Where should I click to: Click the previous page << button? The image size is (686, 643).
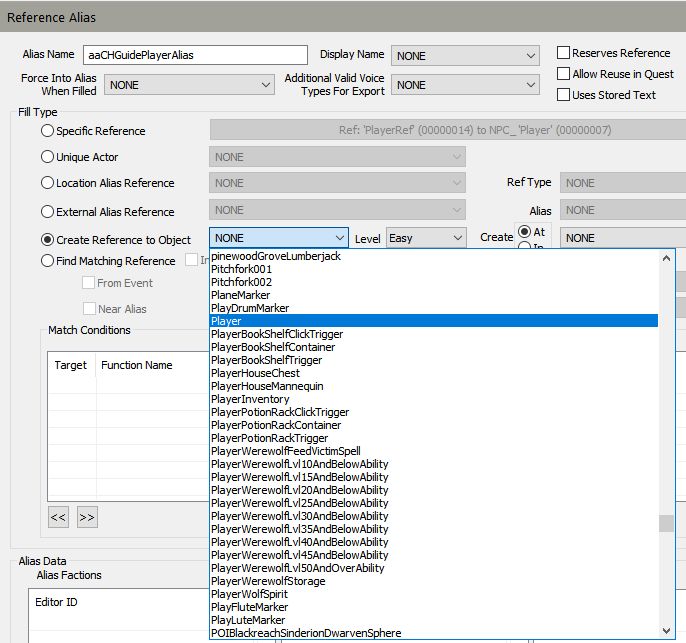tap(58, 517)
